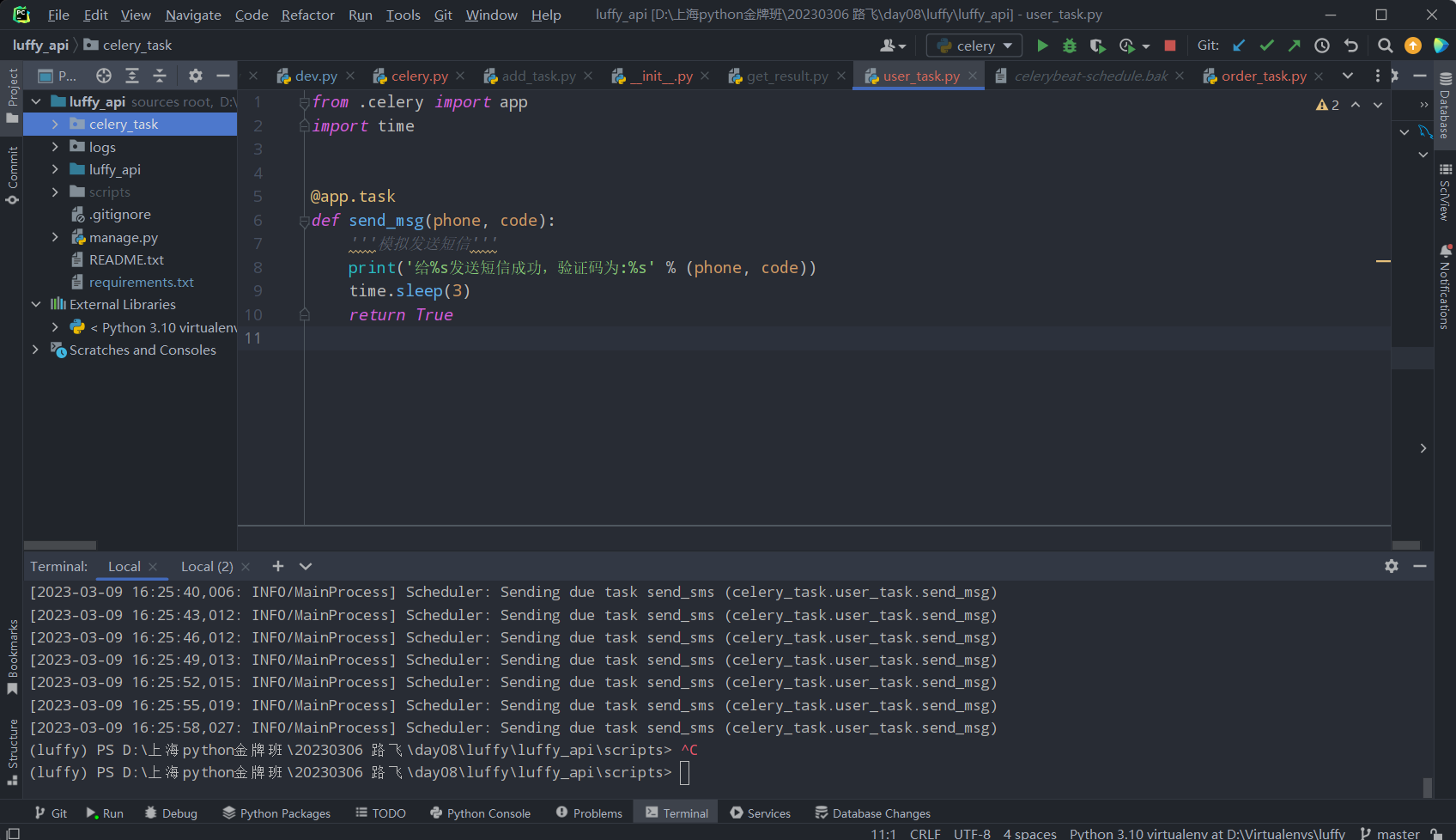Add a new terminal session
The width and height of the screenshot is (1456, 840).
tap(277, 566)
